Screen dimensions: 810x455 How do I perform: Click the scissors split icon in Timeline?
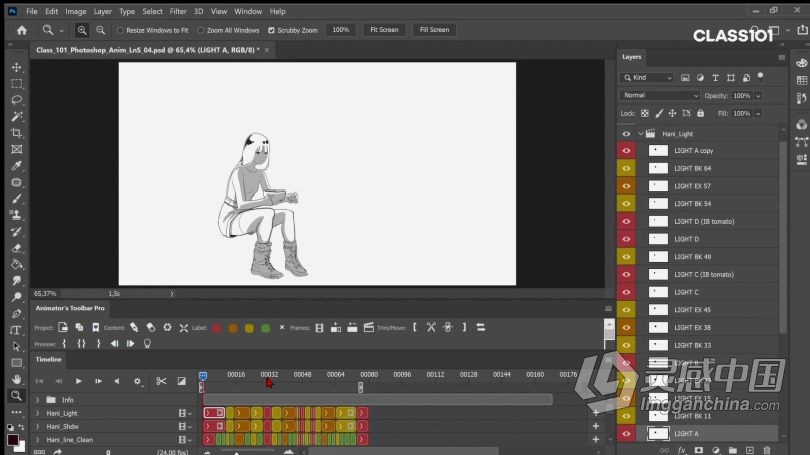(161, 381)
